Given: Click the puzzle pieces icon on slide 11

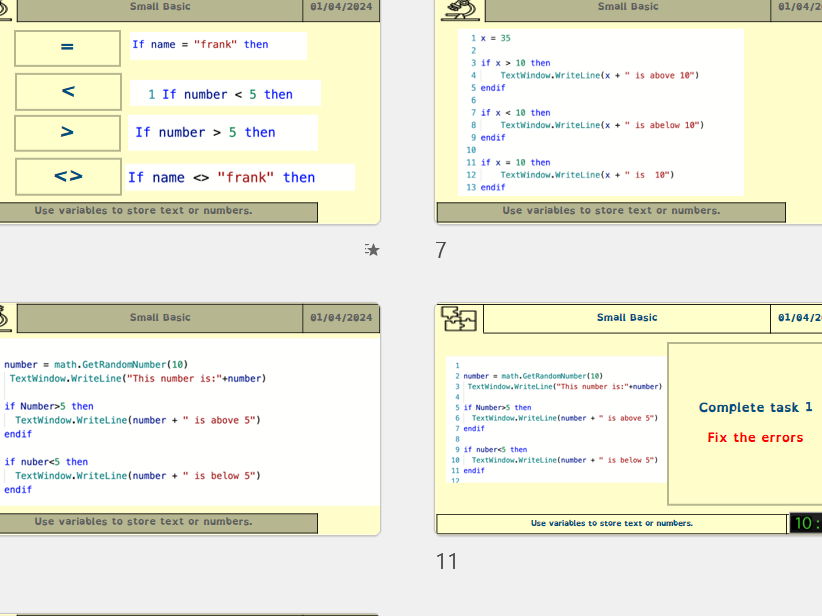Looking at the screenshot, I should [x=460, y=318].
